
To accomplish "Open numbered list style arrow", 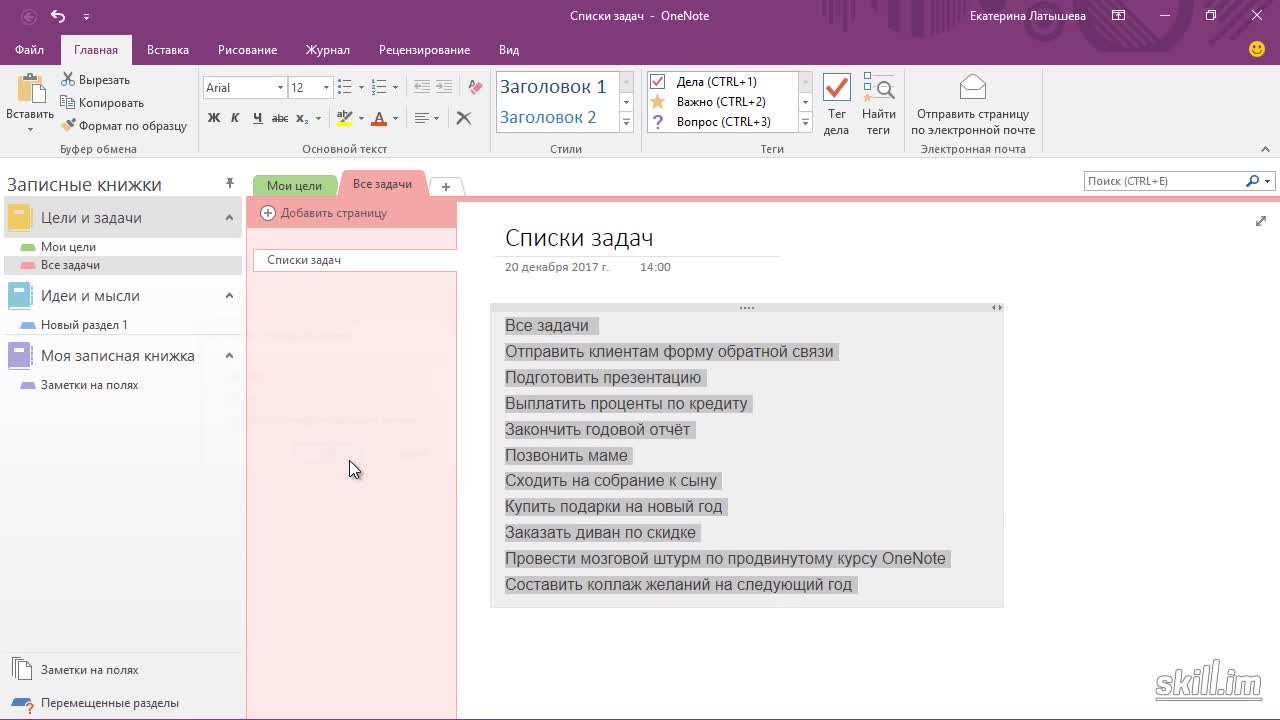I will pos(395,88).
